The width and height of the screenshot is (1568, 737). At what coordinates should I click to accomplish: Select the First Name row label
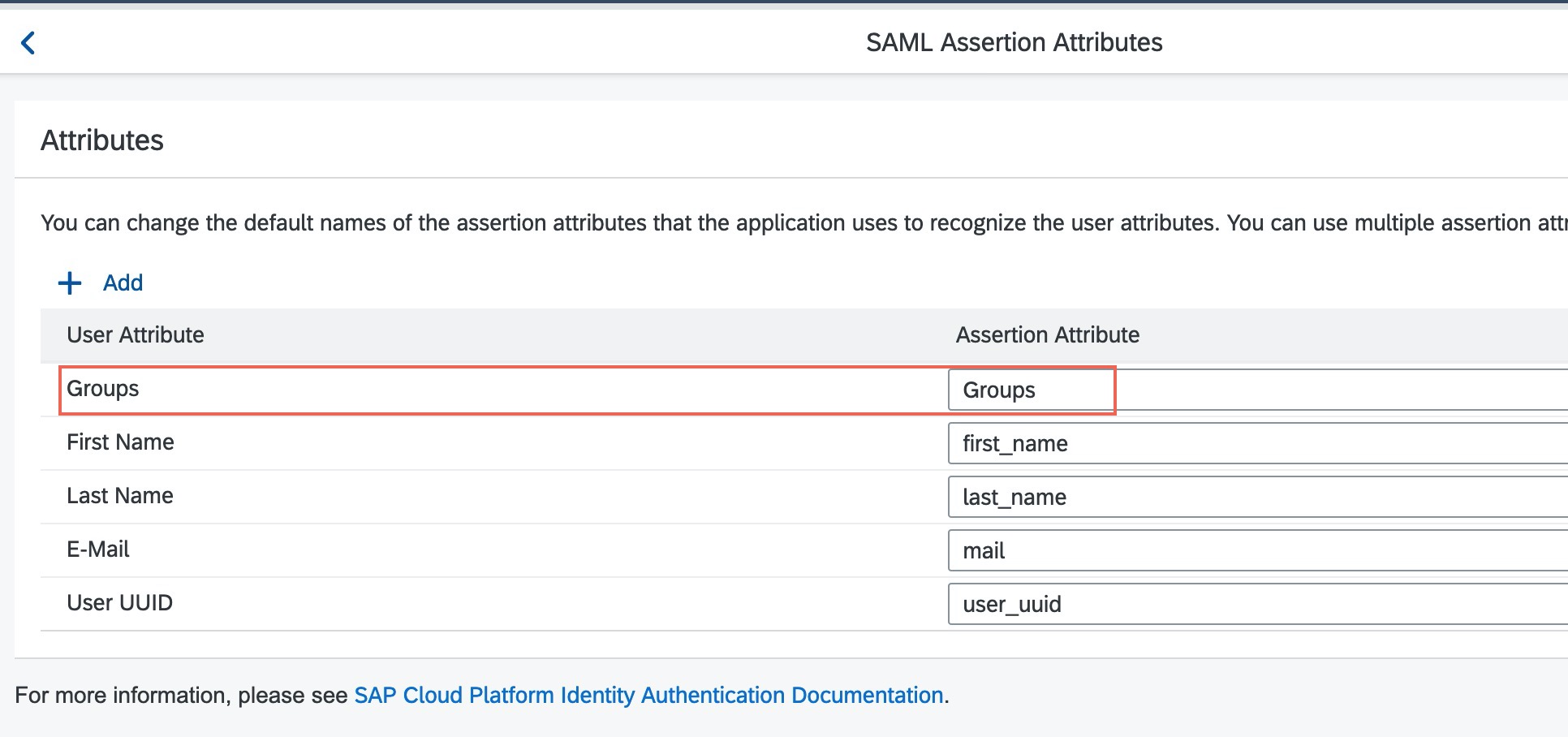point(120,442)
